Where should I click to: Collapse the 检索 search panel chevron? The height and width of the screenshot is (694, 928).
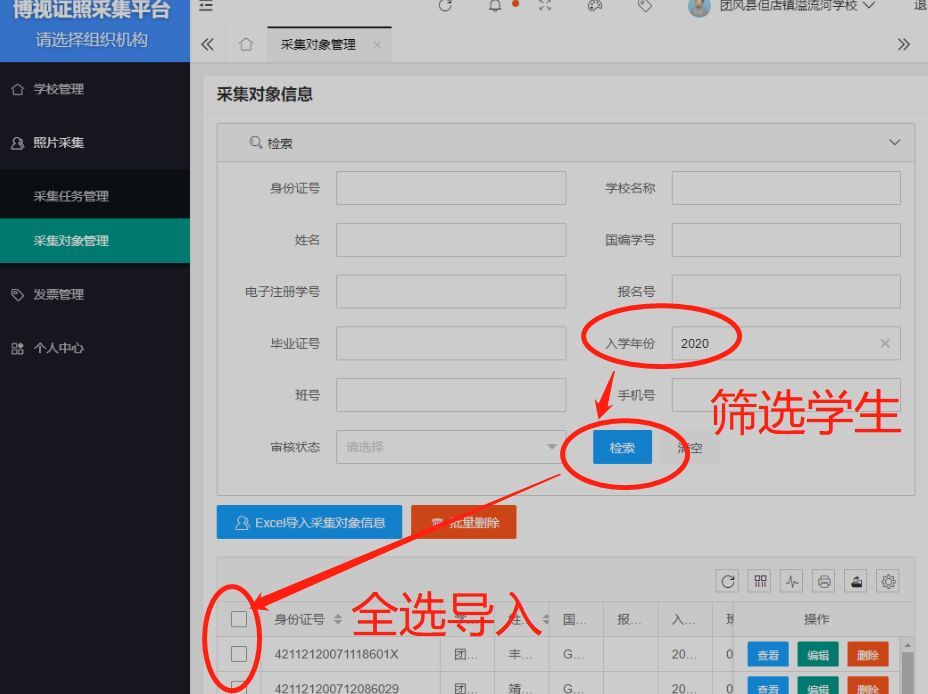click(x=895, y=142)
